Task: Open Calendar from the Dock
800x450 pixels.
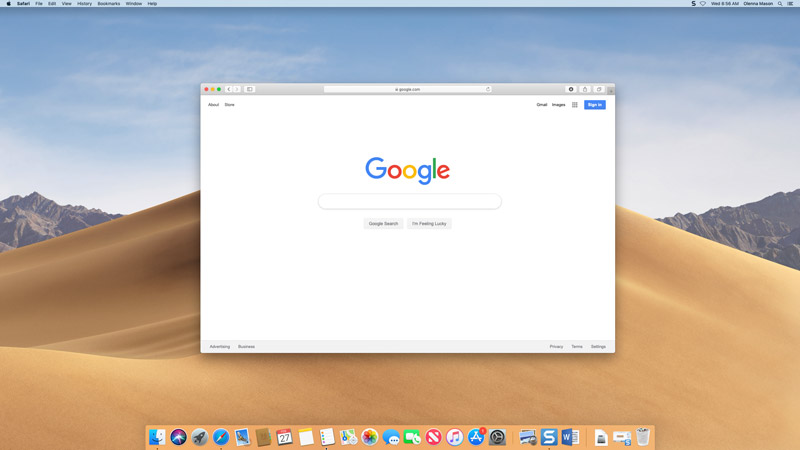Action: click(x=285, y=437)
